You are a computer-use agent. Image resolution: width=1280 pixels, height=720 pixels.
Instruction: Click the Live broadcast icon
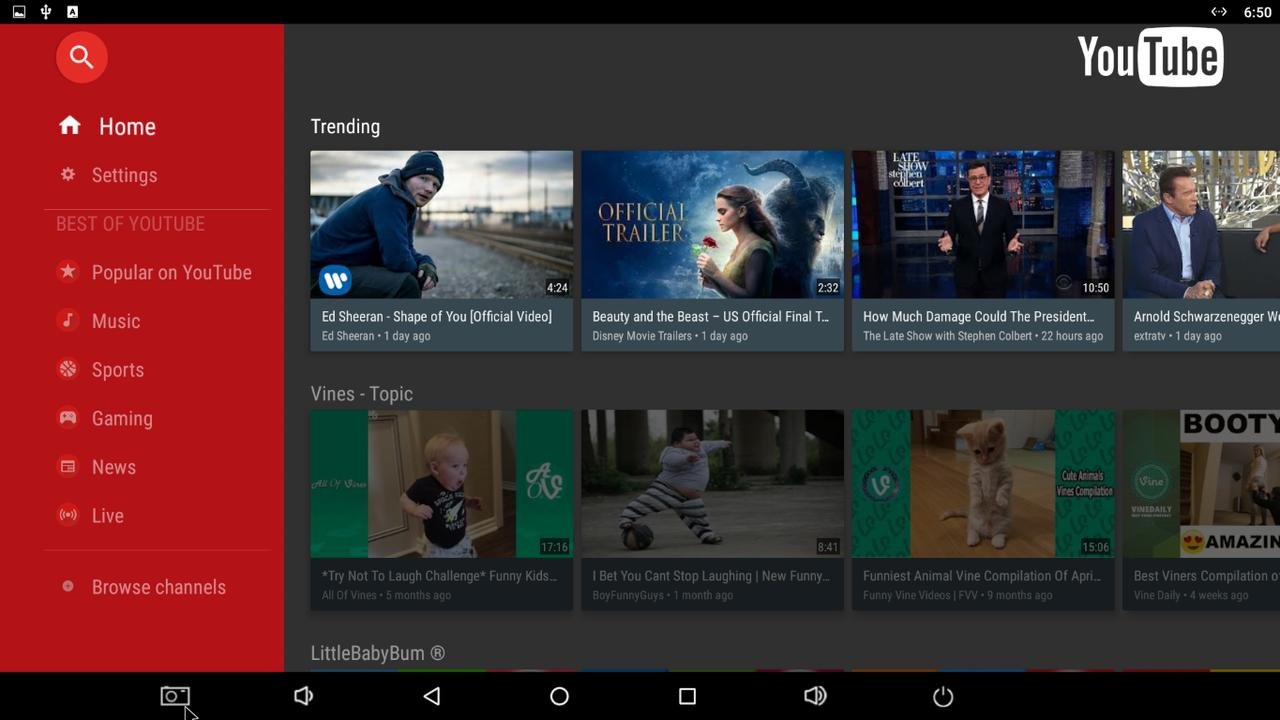68,515
